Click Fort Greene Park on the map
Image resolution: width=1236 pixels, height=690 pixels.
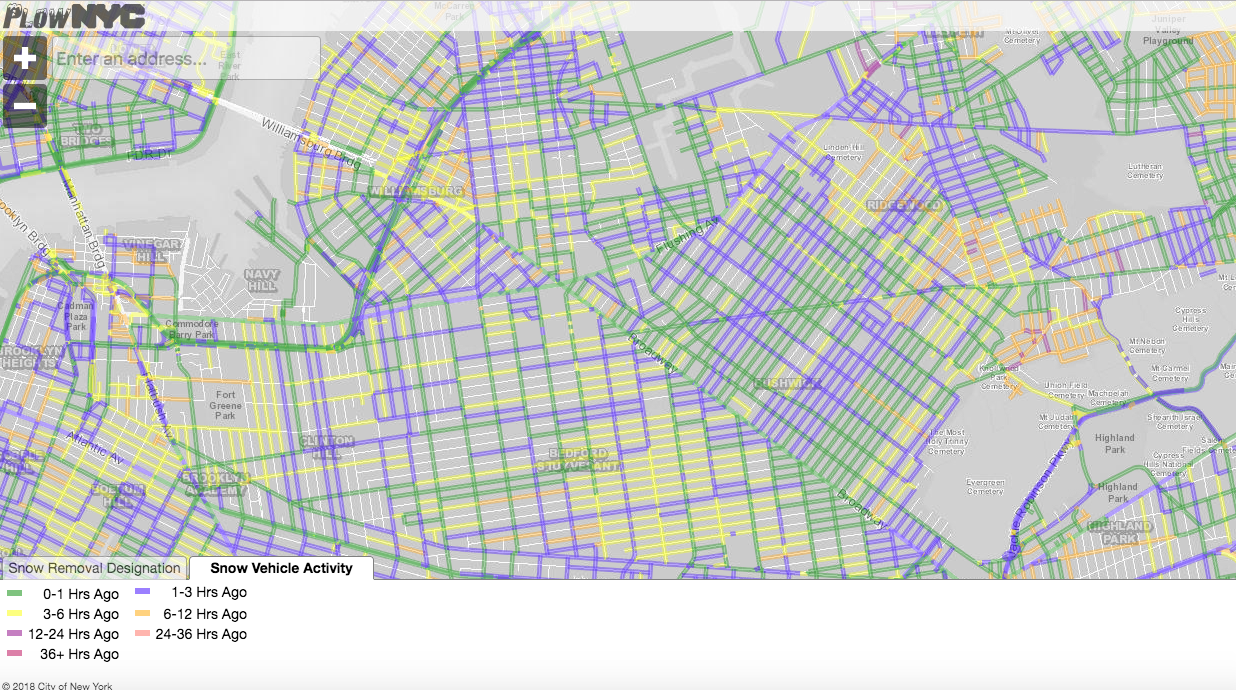[225, 405]
